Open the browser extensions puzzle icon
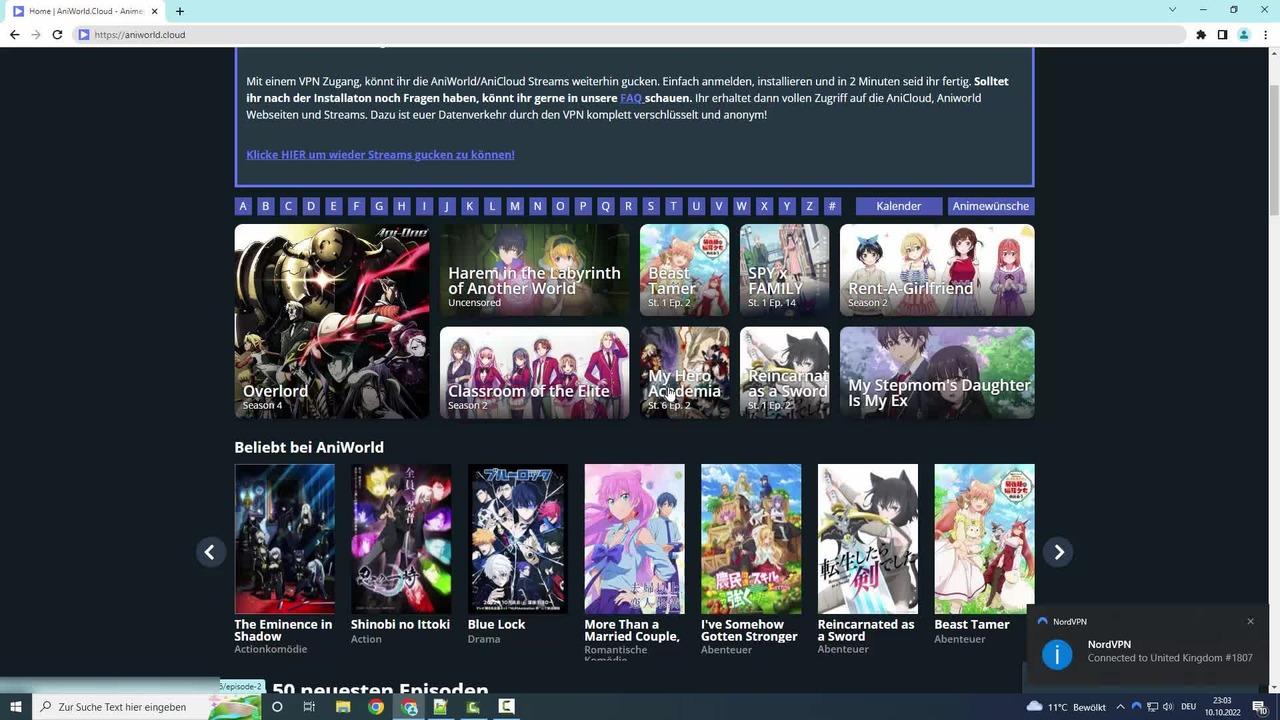1280x720 pixels. pos(1201,34)
